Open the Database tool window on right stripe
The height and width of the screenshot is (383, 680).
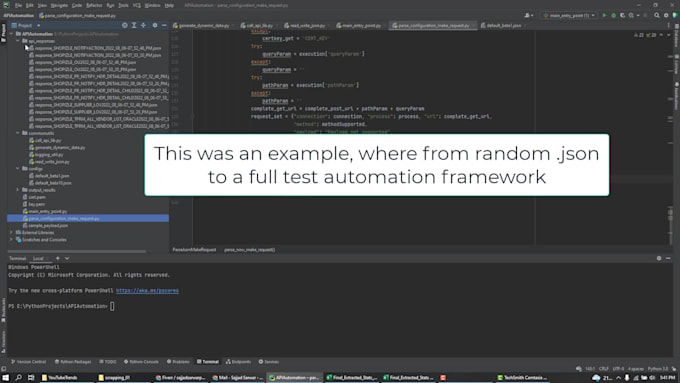676,37
